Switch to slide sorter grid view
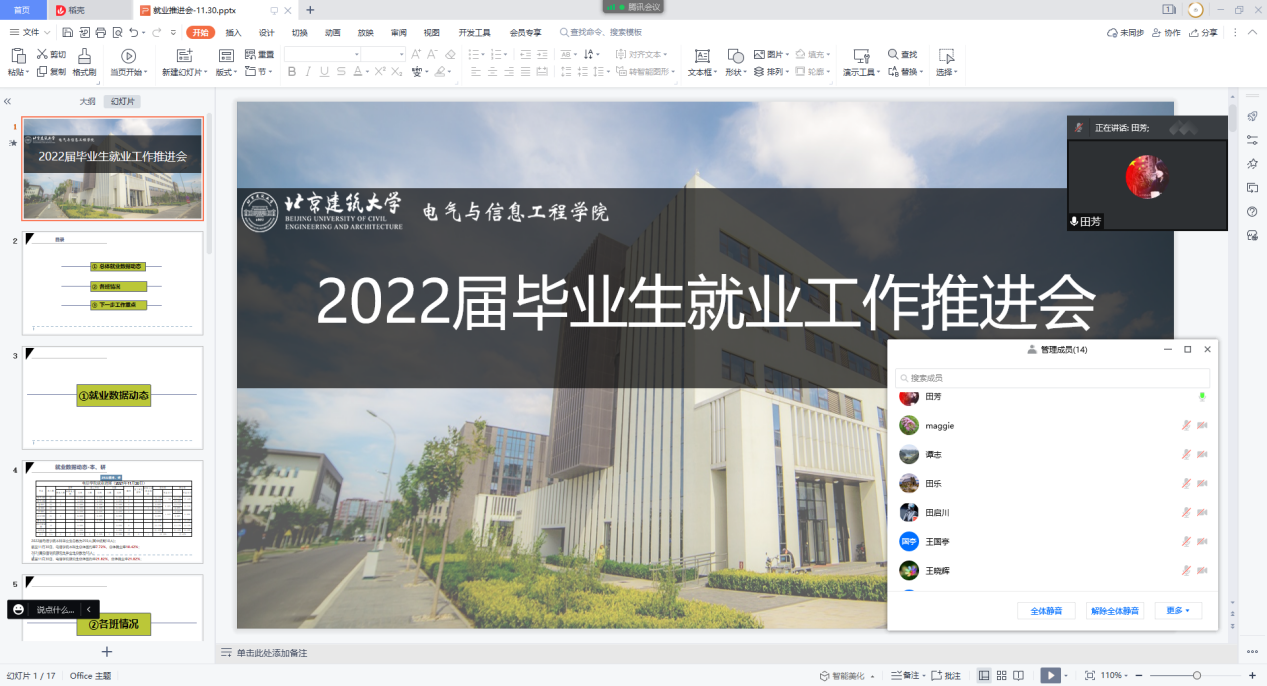The width and height of the screenshot is (1267, 686). [x=1002, y=676]
